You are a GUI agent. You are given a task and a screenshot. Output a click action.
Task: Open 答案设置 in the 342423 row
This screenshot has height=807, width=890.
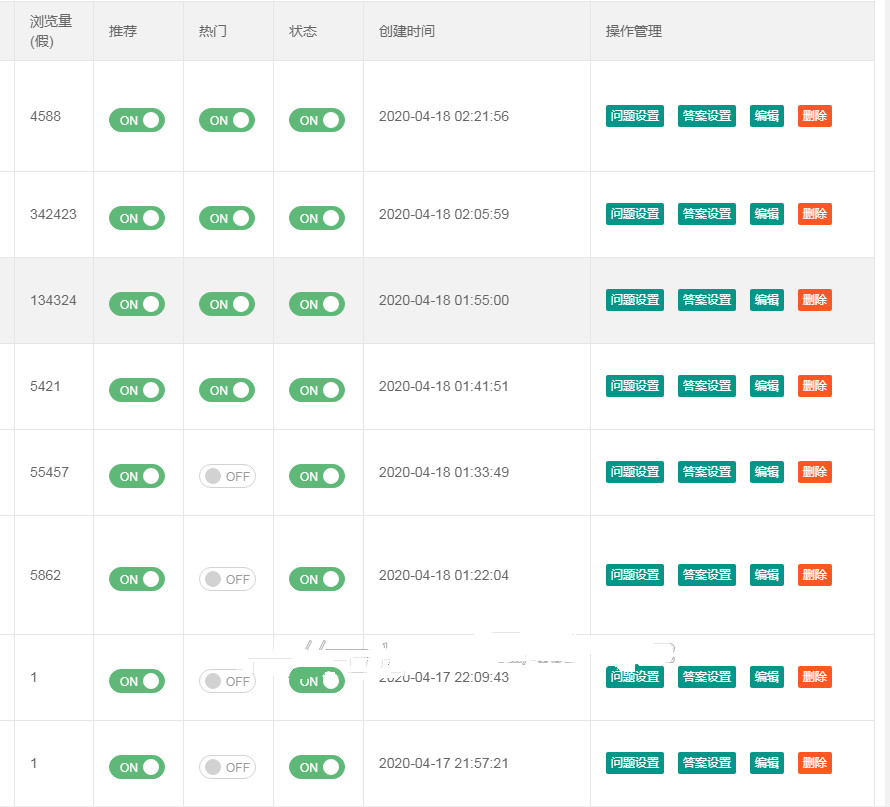click(706, 214)
